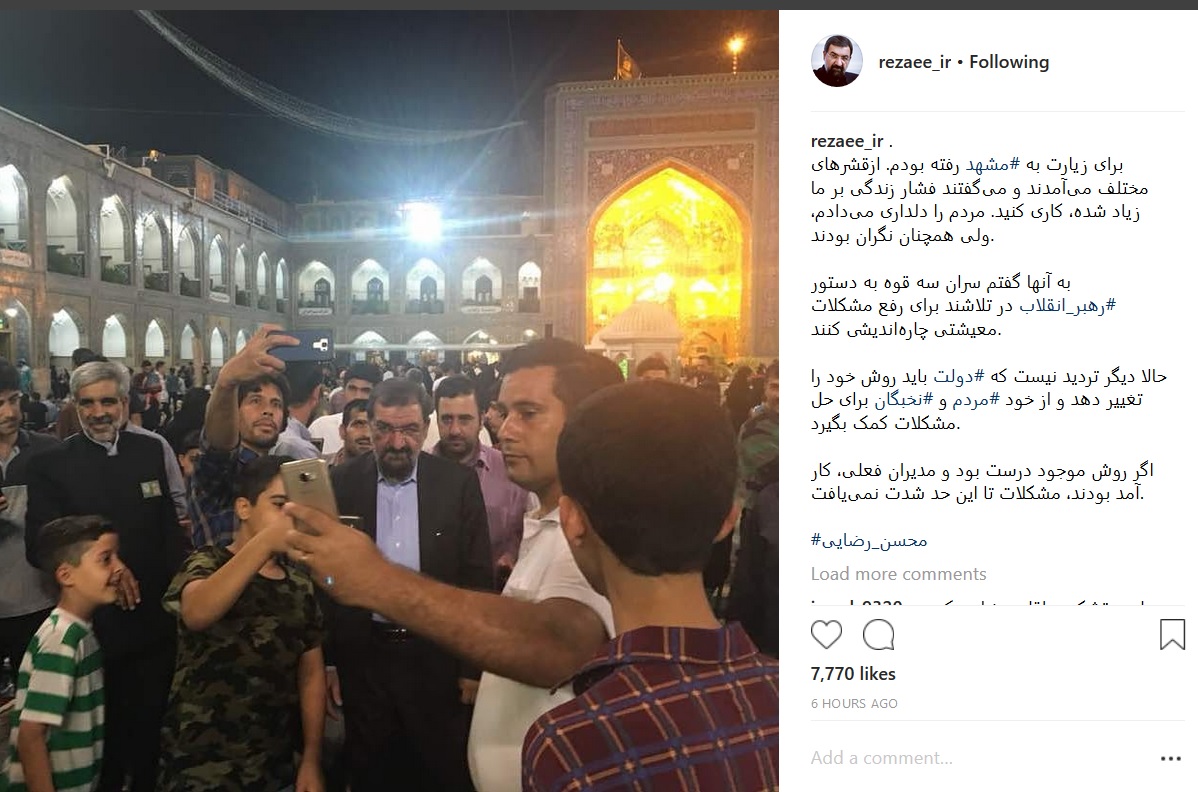Toggle the Following button
1198x792 pixels.
coord(1009,62)
